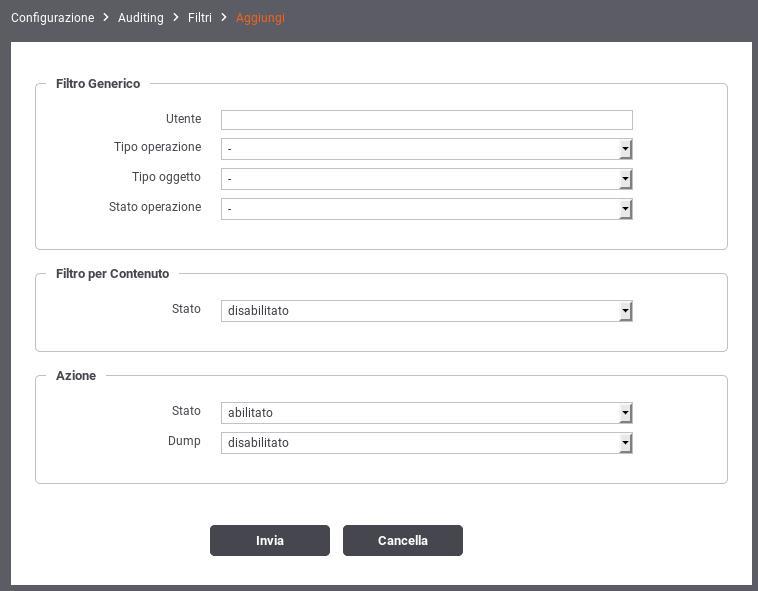Image resolution: width=758 pixels, height=591 pixels.
Task: Go to Configurazione in breadcrumb
Action: [x=53, y=18]
